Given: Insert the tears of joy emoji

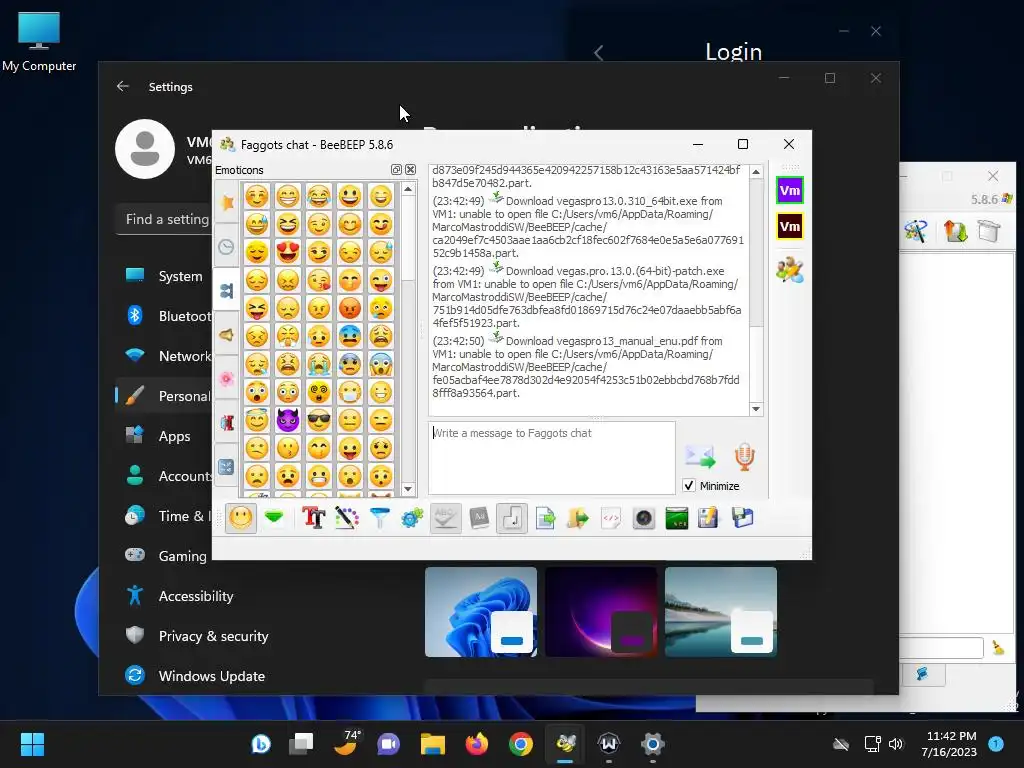Looking at the screenshot, I should tap(319, 196).
